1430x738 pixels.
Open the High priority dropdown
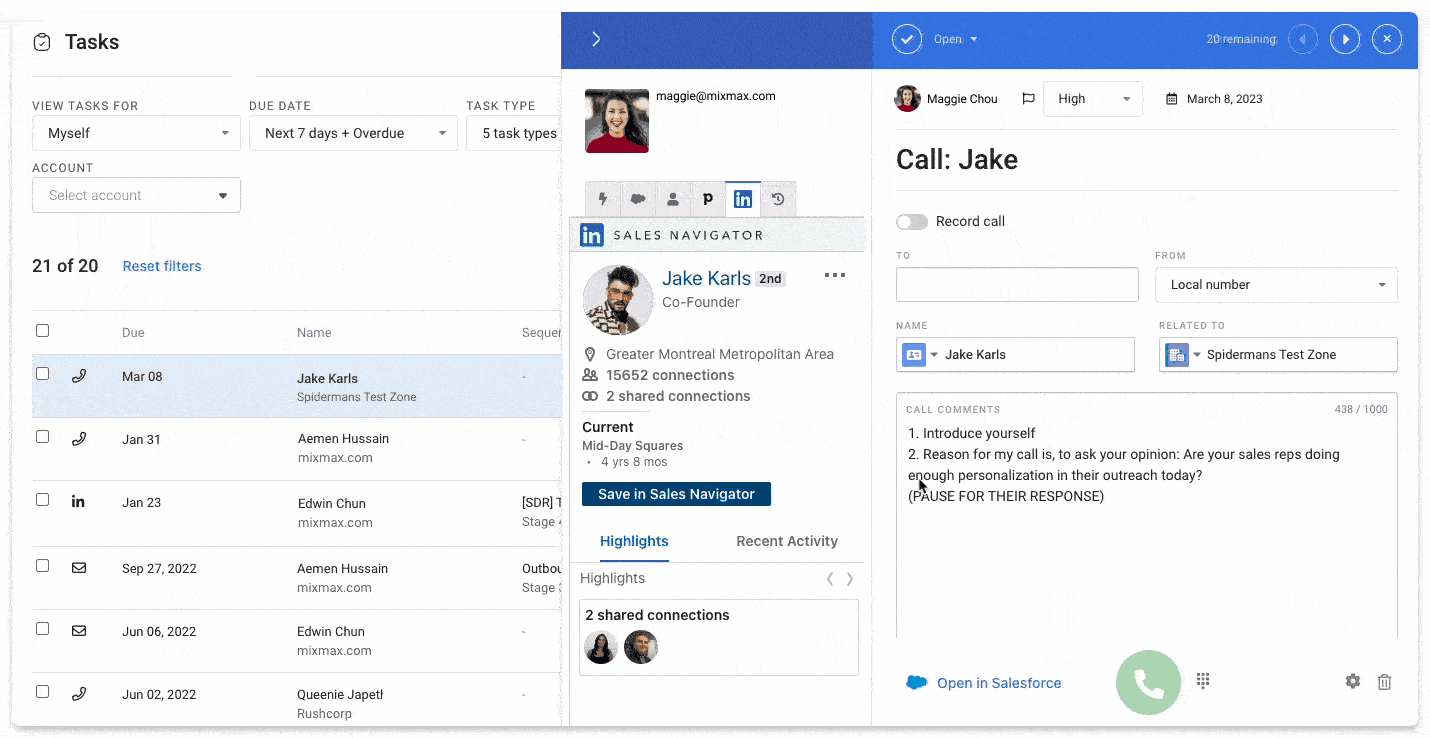point(1092,98)
